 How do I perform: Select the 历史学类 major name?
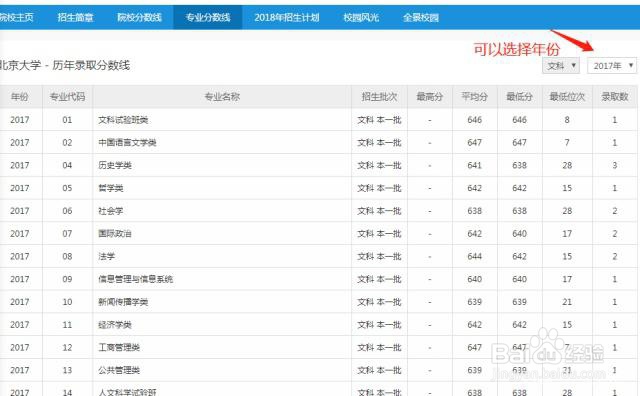coord(115,165)
